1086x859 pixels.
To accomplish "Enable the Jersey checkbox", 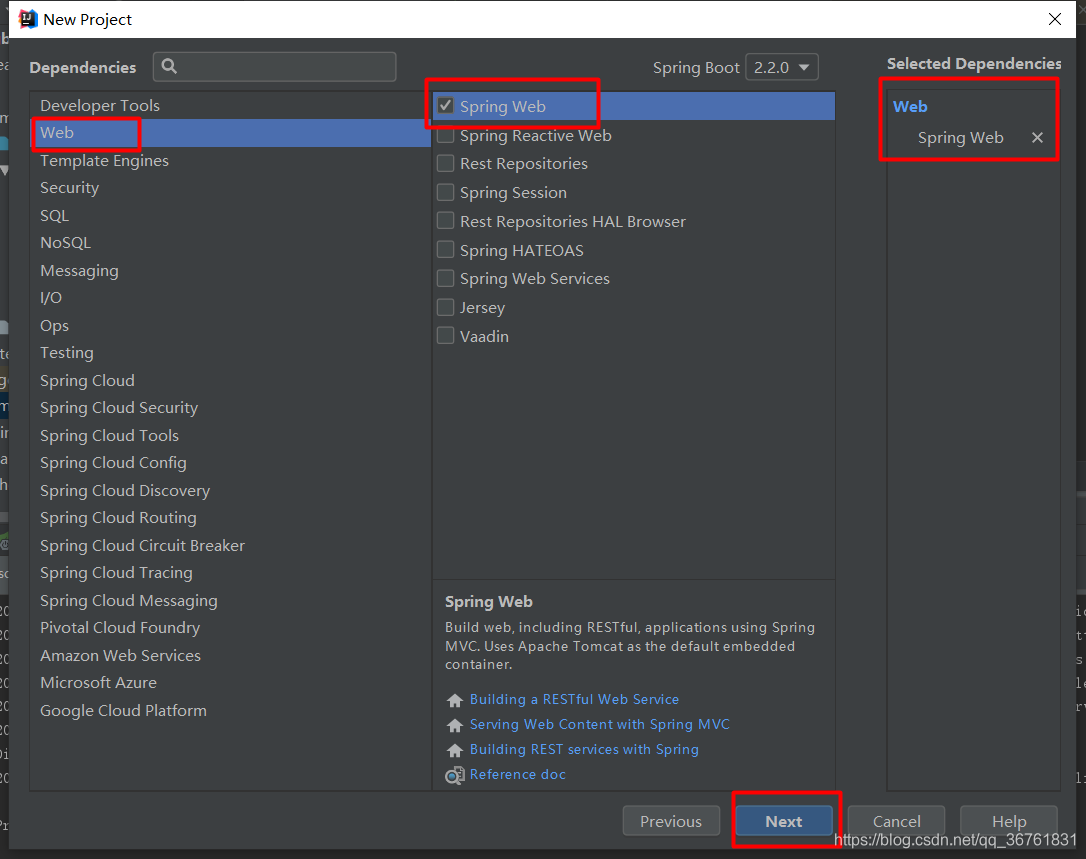I will (446, 307).
